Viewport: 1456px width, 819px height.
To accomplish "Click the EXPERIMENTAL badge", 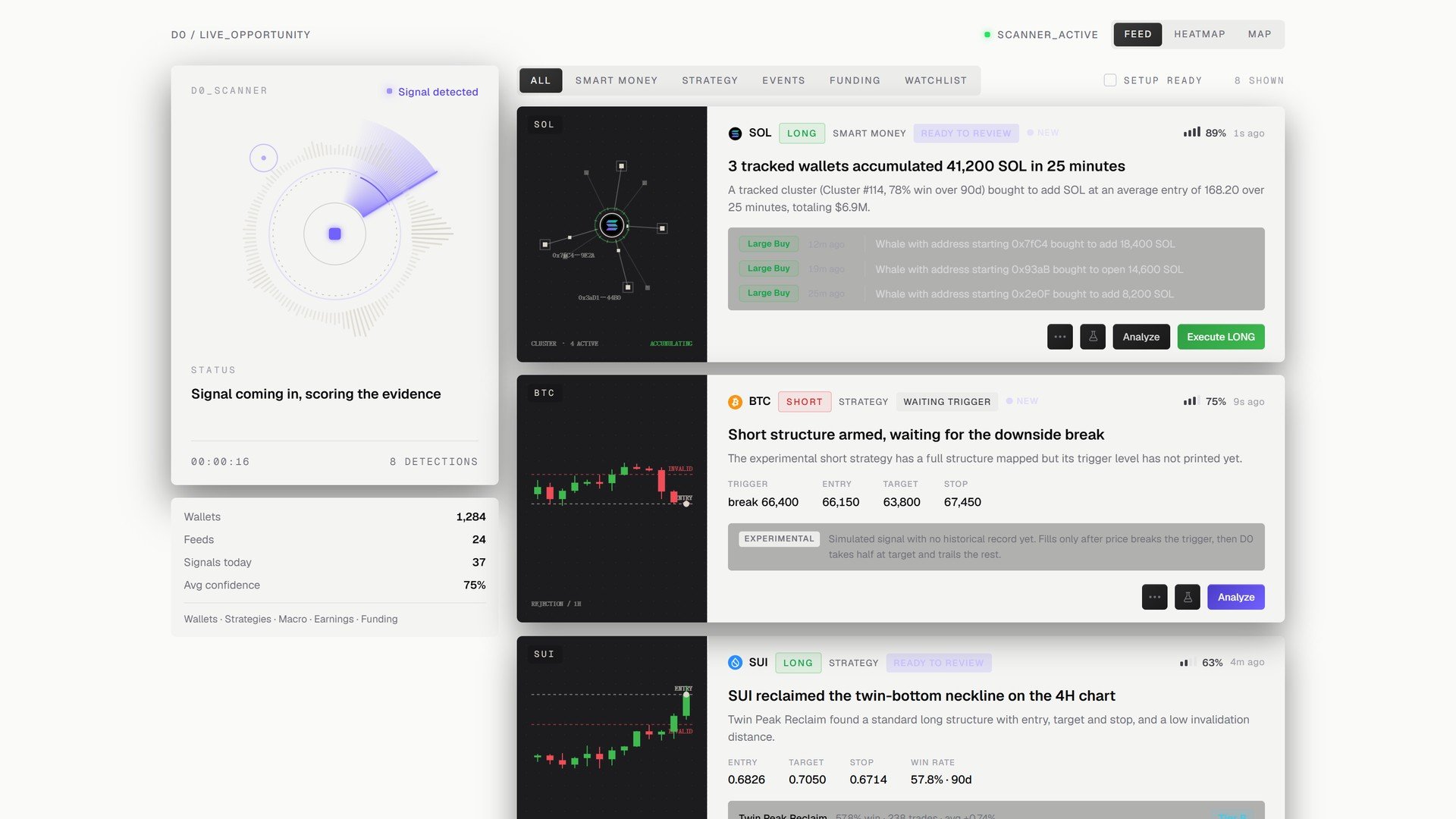I will (x=779, y=538).
